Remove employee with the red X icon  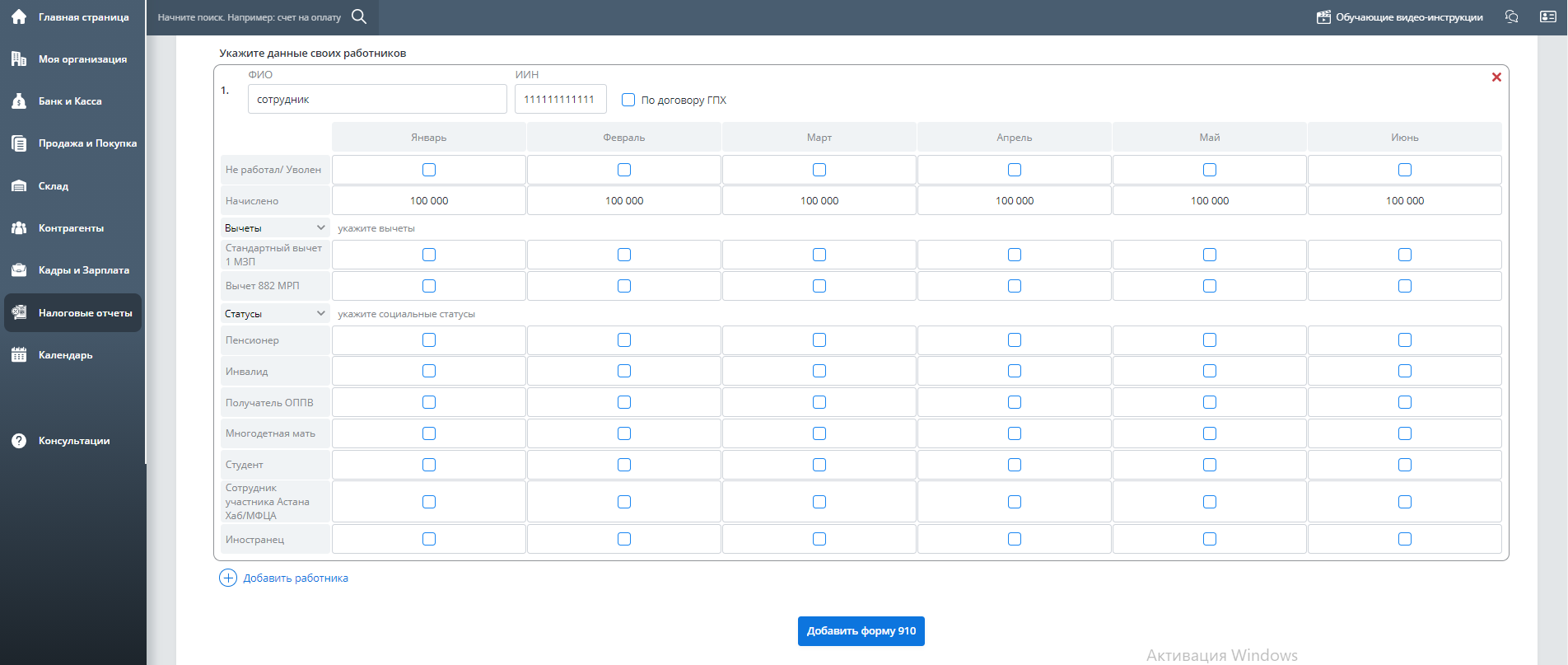pos(1496,77)
